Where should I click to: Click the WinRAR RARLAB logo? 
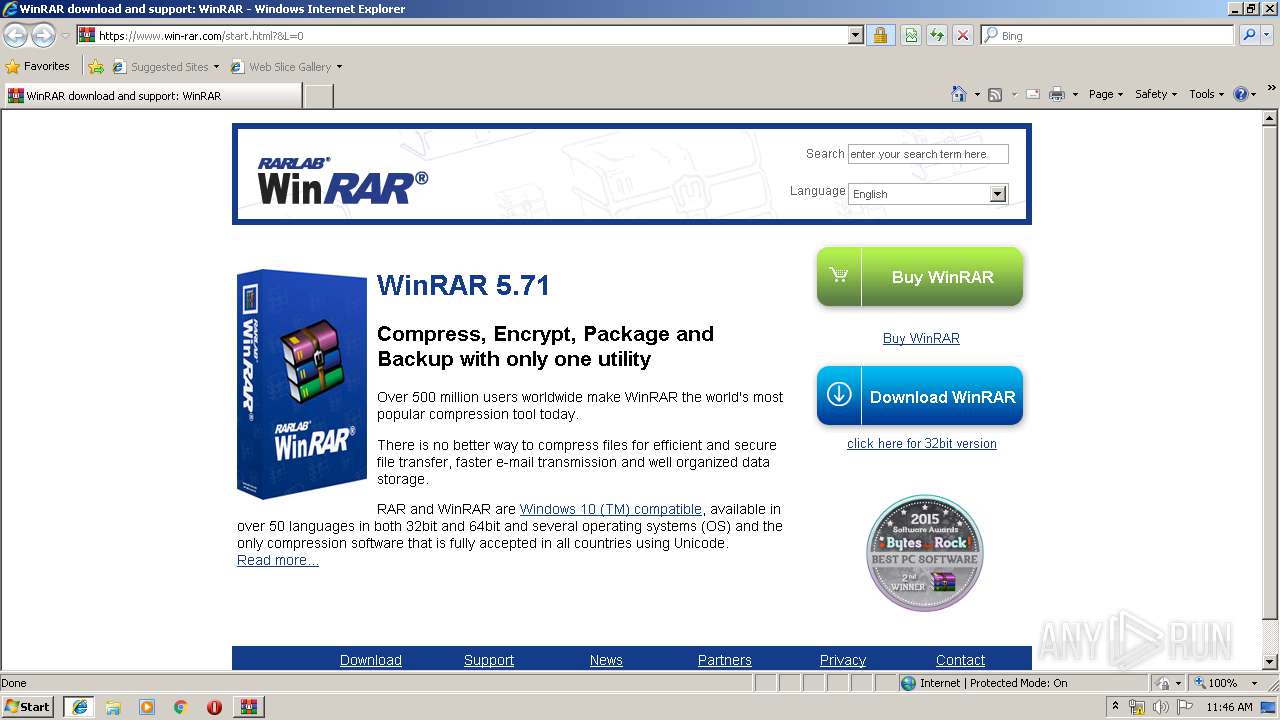[343, 180]
